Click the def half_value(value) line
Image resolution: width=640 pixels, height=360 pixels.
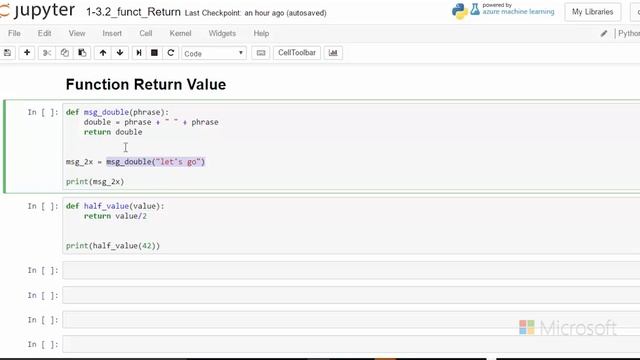115,206
